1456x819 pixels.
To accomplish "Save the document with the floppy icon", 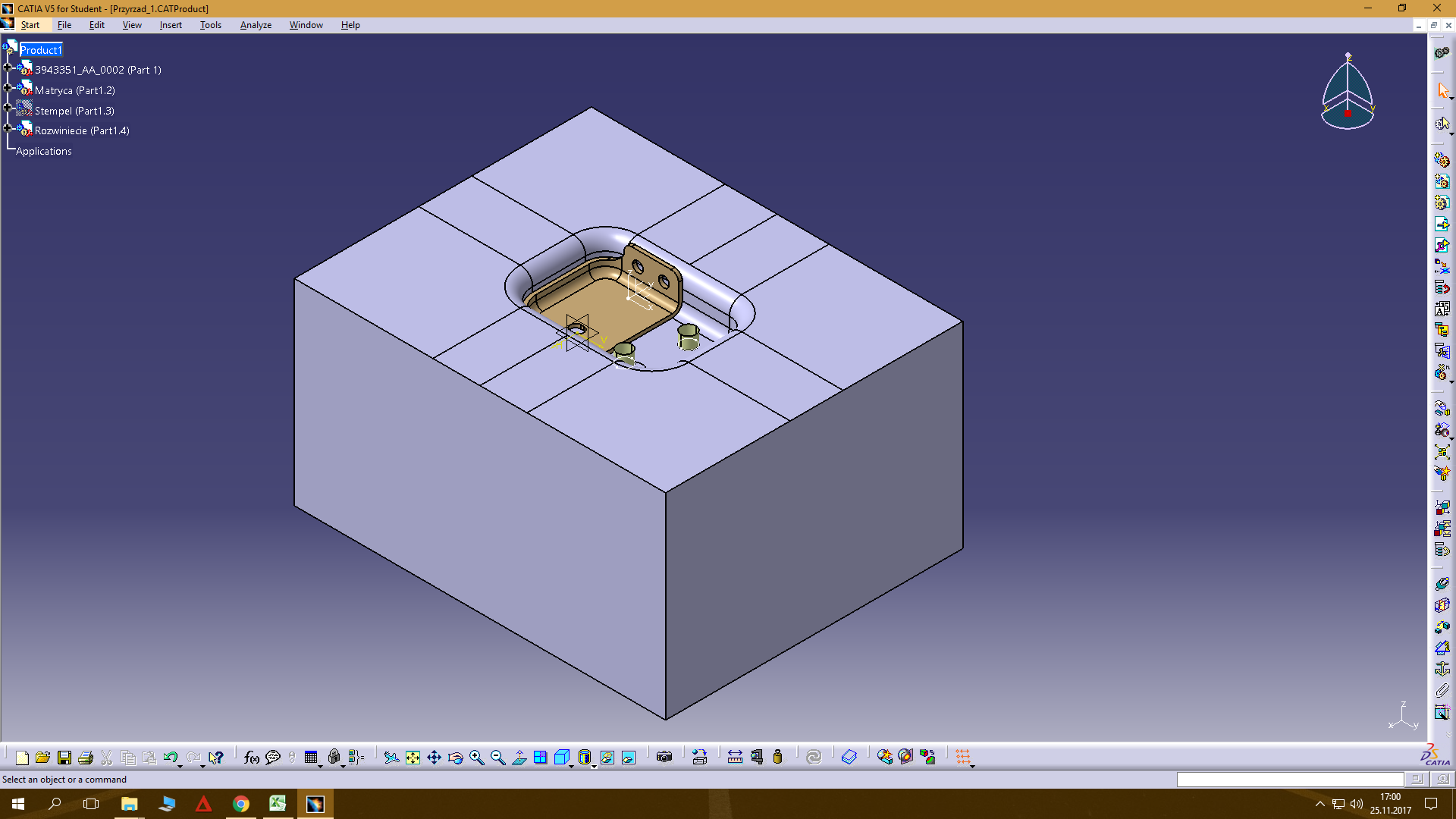I will click(64, 758).
